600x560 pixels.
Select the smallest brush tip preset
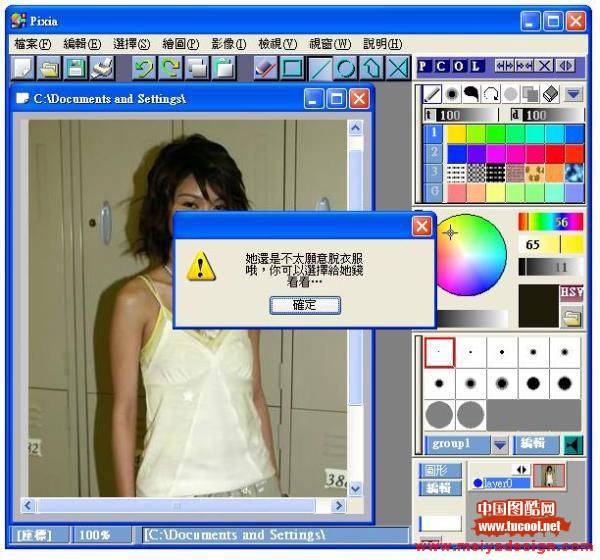coord(439,352)
